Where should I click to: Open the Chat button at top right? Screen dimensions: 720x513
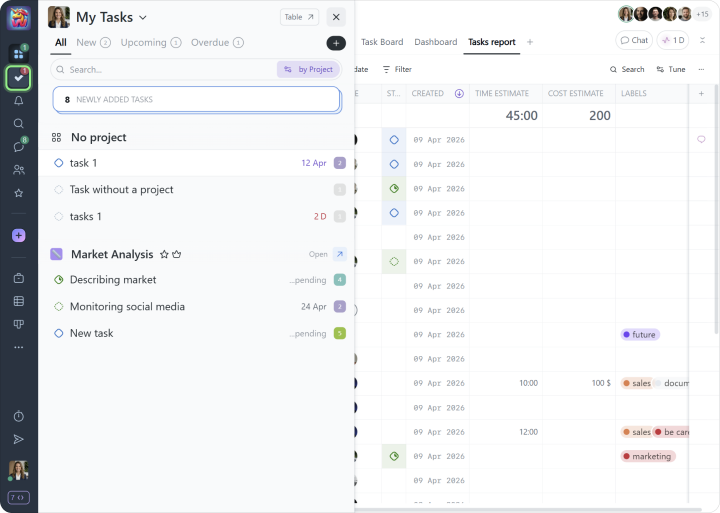pos(634,40)
